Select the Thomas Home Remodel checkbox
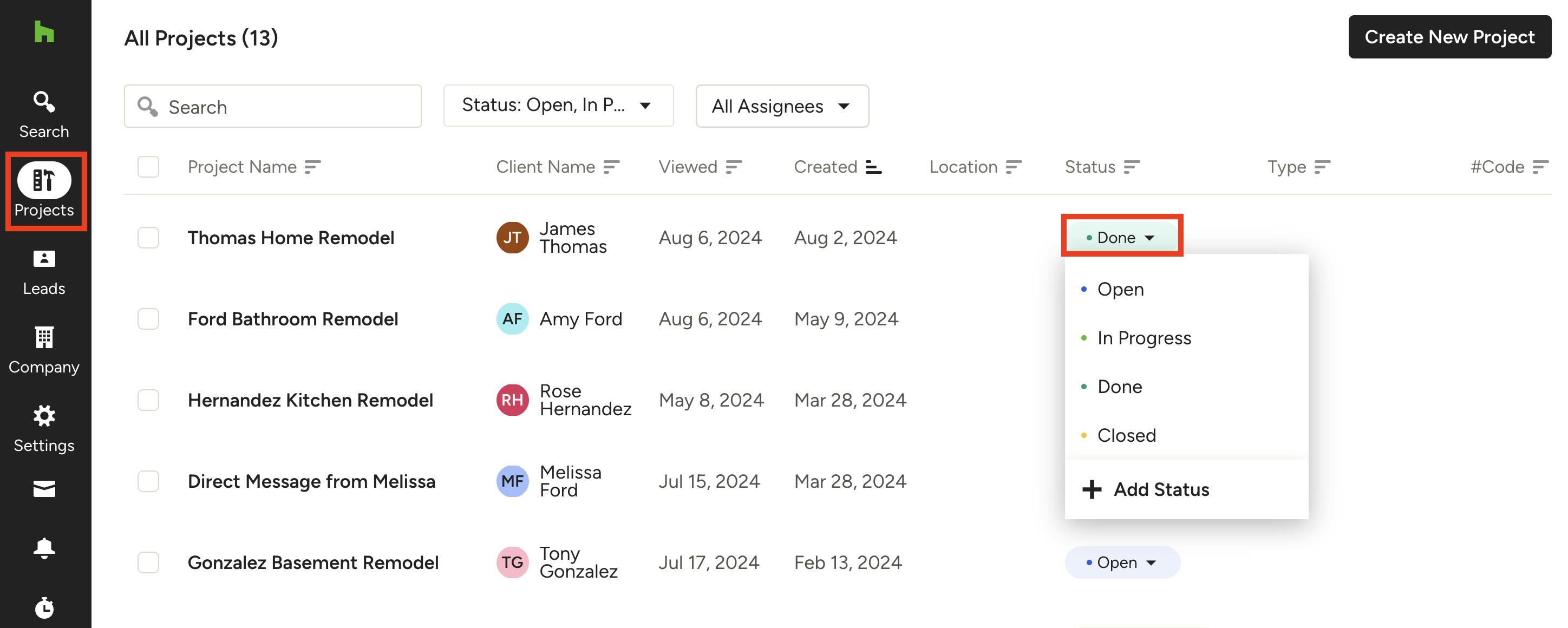This screenshot has height=628, width=1568. (148, 237)
